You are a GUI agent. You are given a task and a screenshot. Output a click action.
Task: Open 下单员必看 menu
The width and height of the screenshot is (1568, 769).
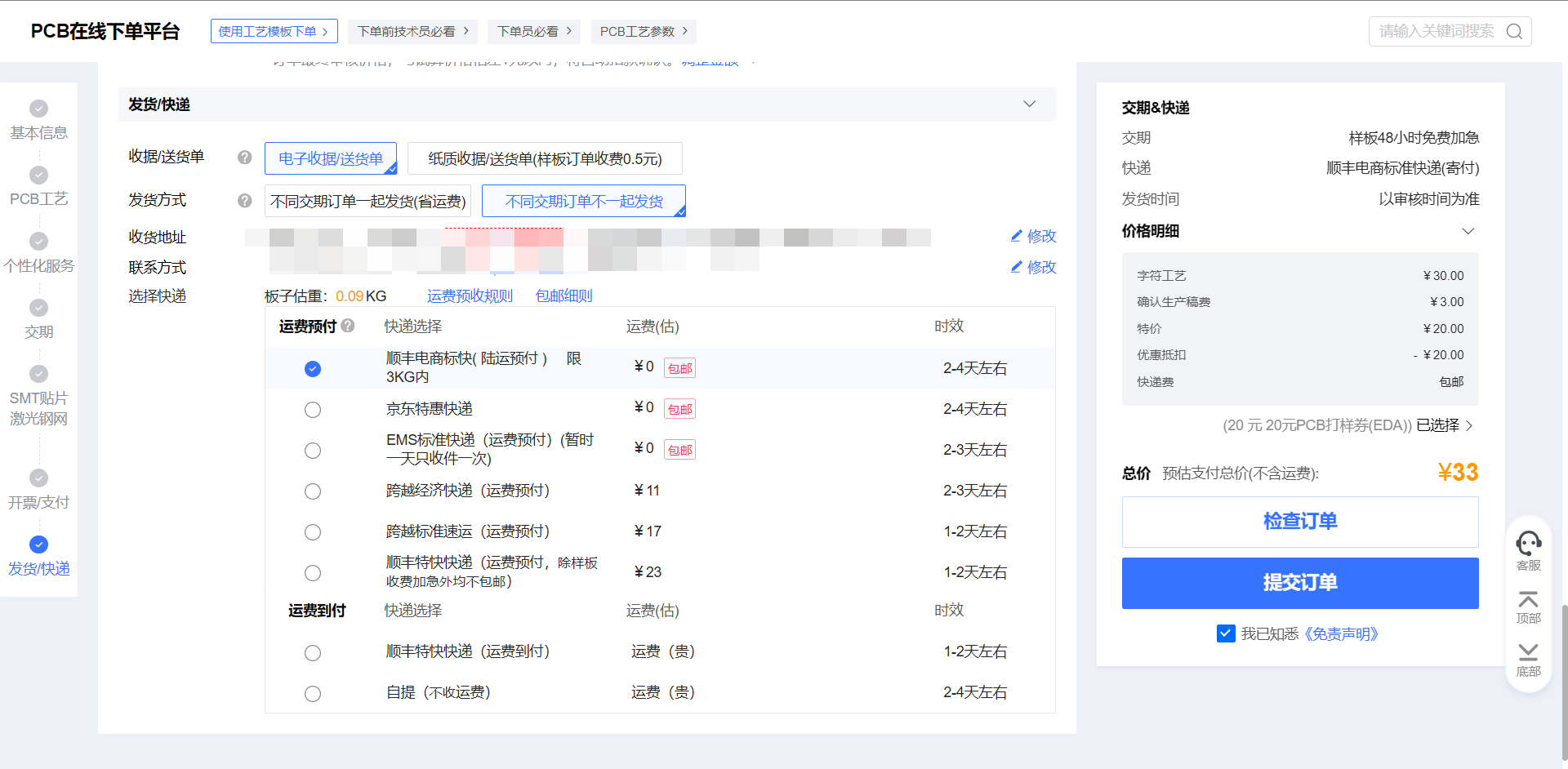click(534, 31)
